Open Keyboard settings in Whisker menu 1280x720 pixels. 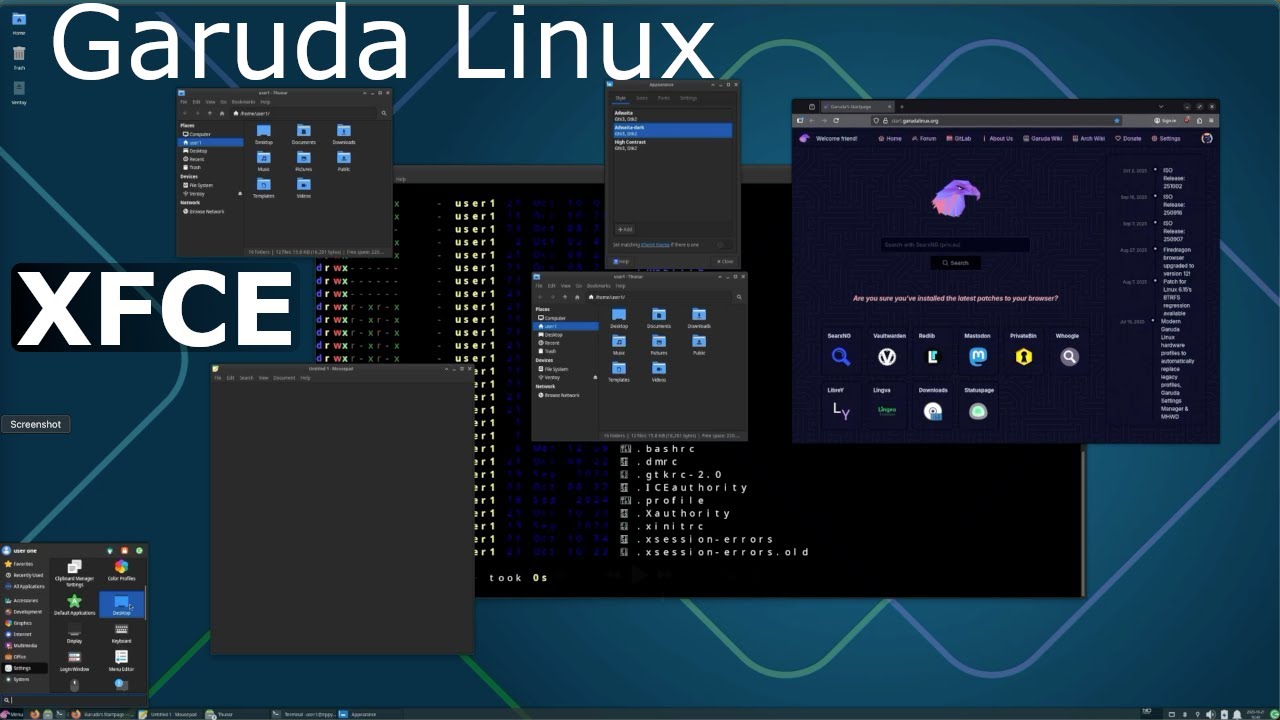pyautogui.click(x=121, y=632)
